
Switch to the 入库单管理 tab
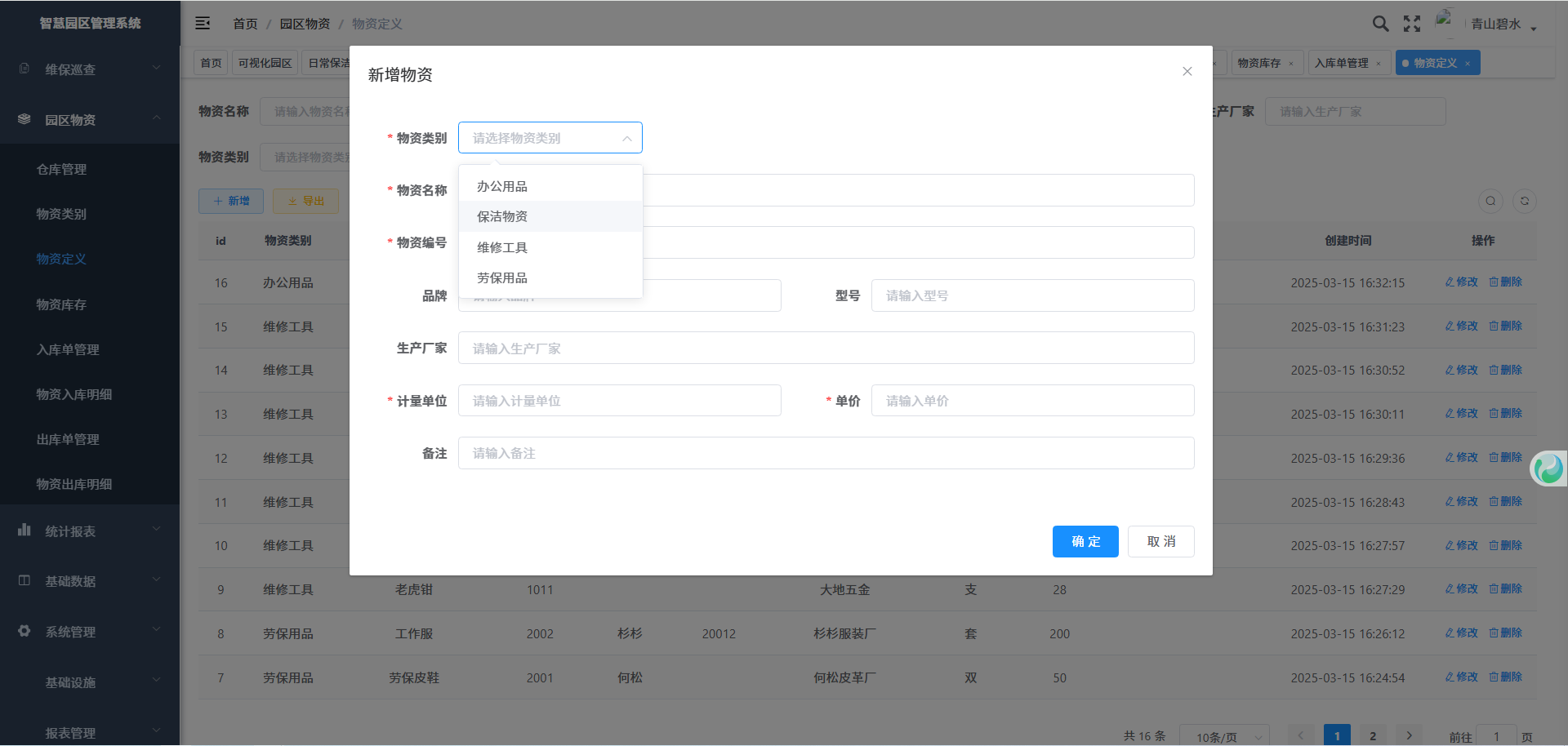(1341, 63)
